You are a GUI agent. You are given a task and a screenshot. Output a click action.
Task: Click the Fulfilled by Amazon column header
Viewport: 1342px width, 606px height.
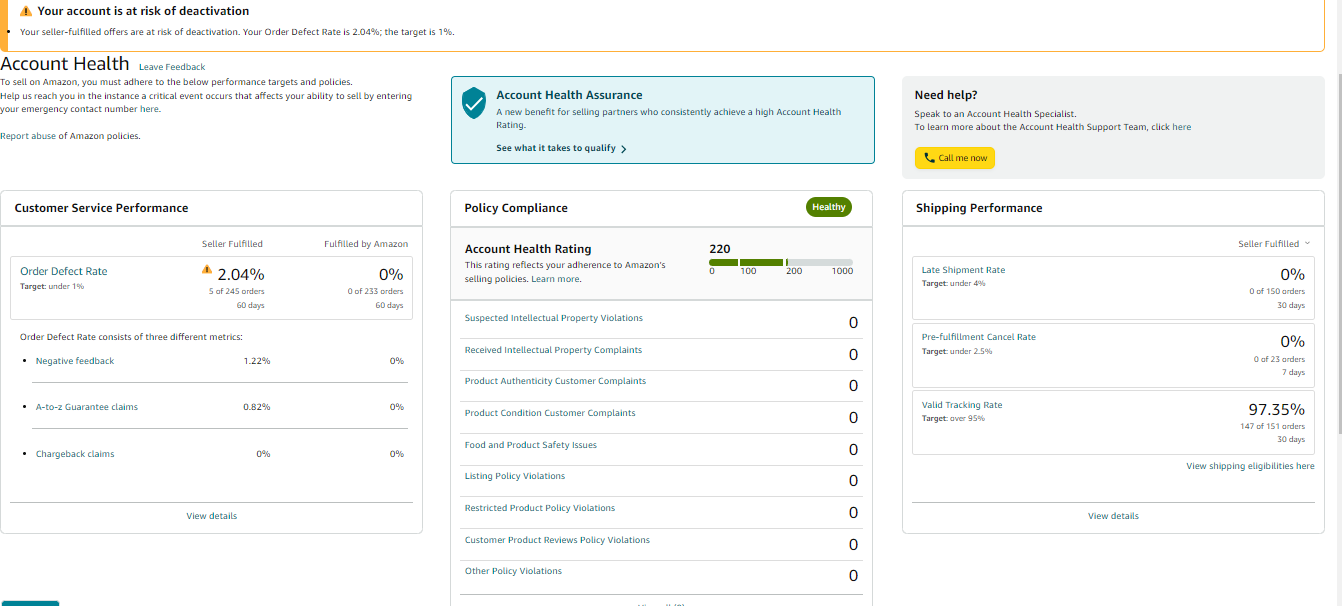366,244
